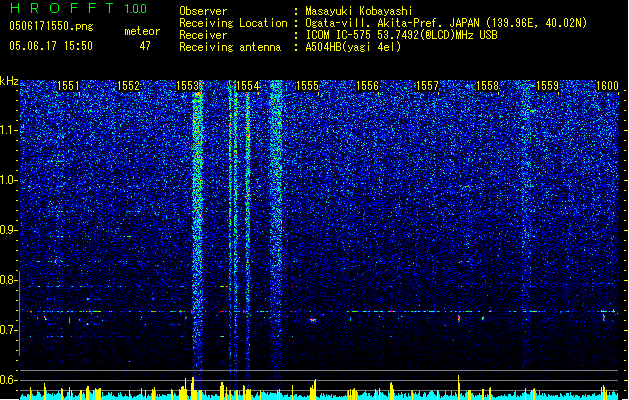The image size is (629, 400).
Task: Click the 1600 time marker
Action: coord(607,86)
